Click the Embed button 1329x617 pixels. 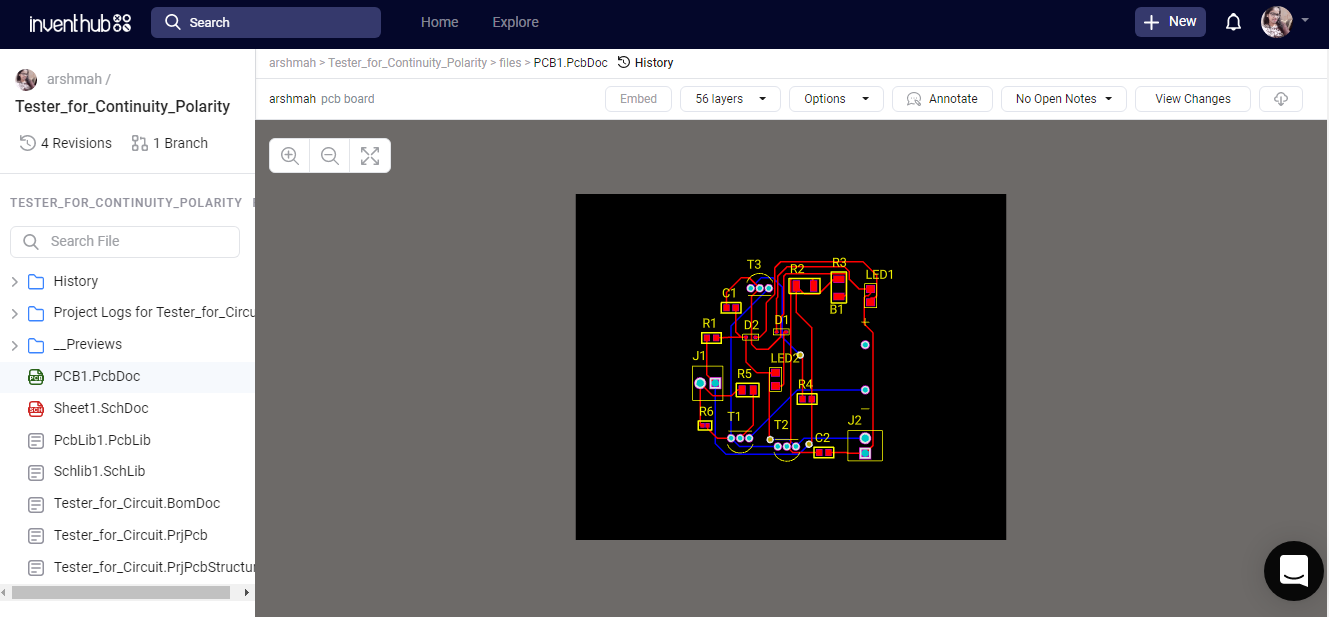pos(638,99)
